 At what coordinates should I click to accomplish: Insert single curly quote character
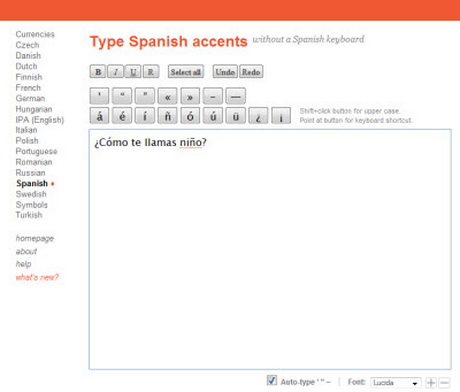[x=99, y=96]
